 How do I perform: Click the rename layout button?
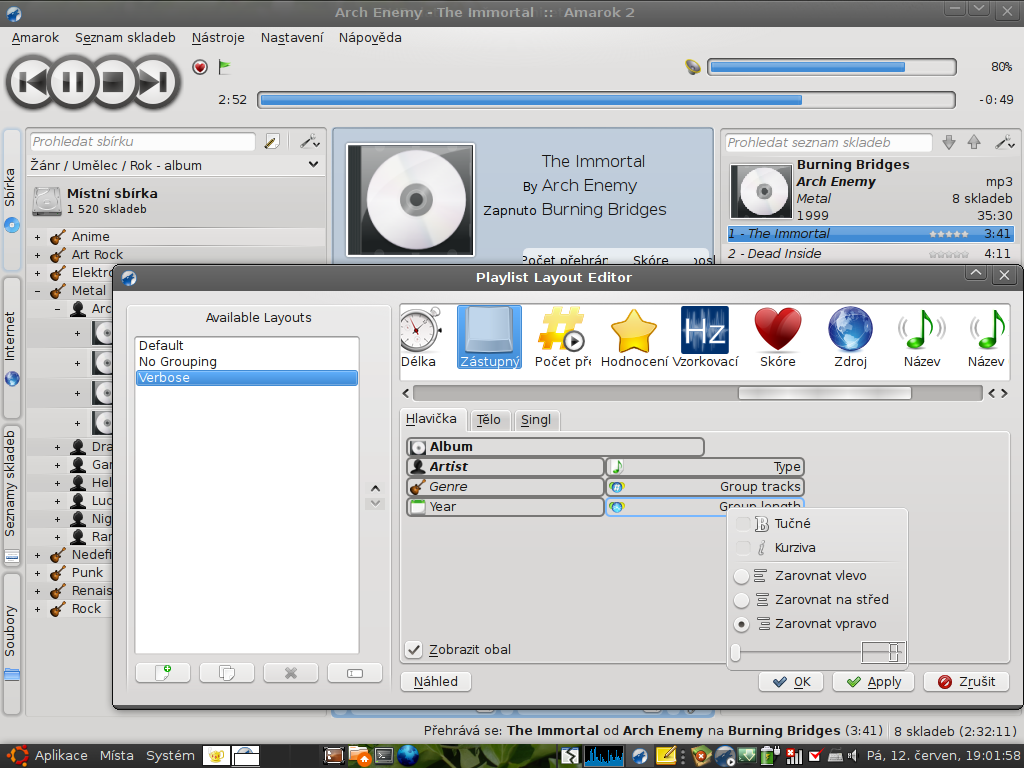[355, 673]
